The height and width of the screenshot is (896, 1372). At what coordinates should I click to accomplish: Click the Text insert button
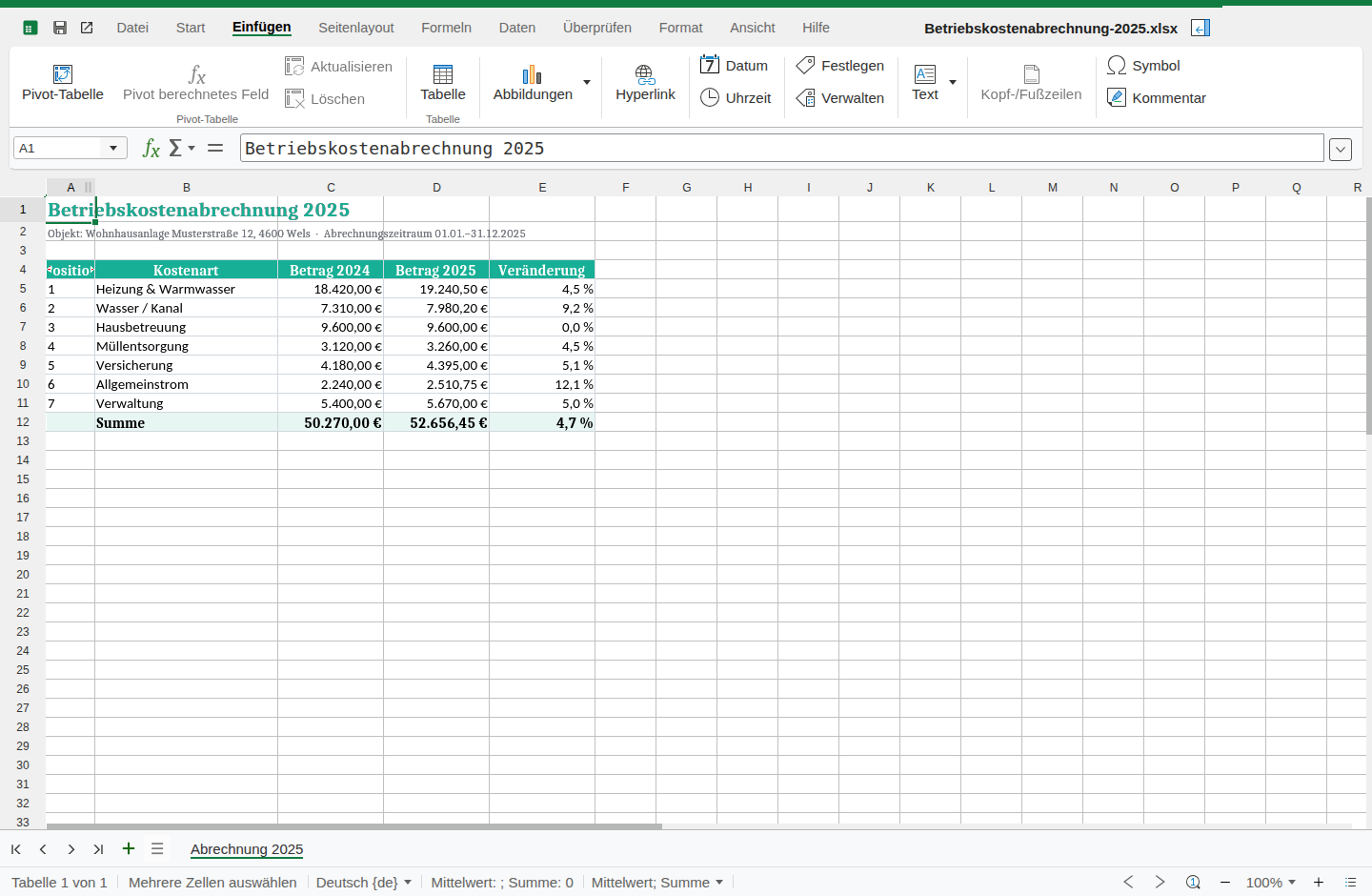click(925, 83)
